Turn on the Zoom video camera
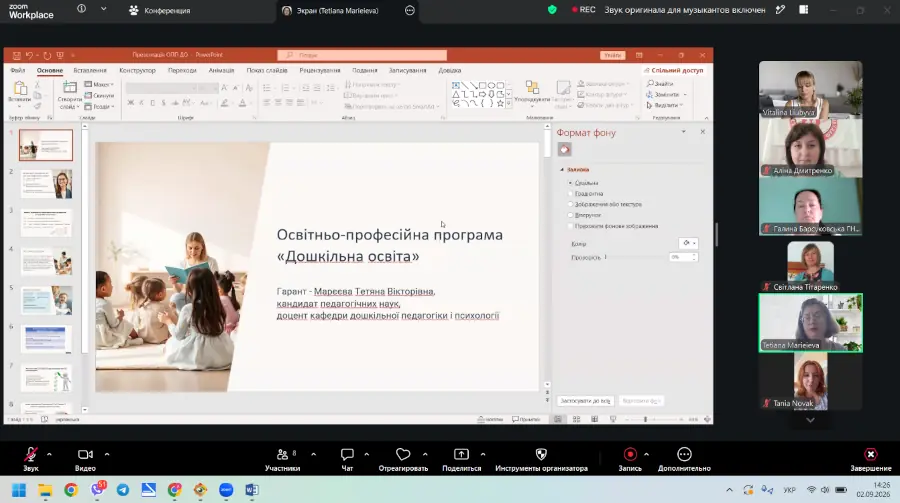This screenshot has height=503, width=900. click(x=85, y=459)
